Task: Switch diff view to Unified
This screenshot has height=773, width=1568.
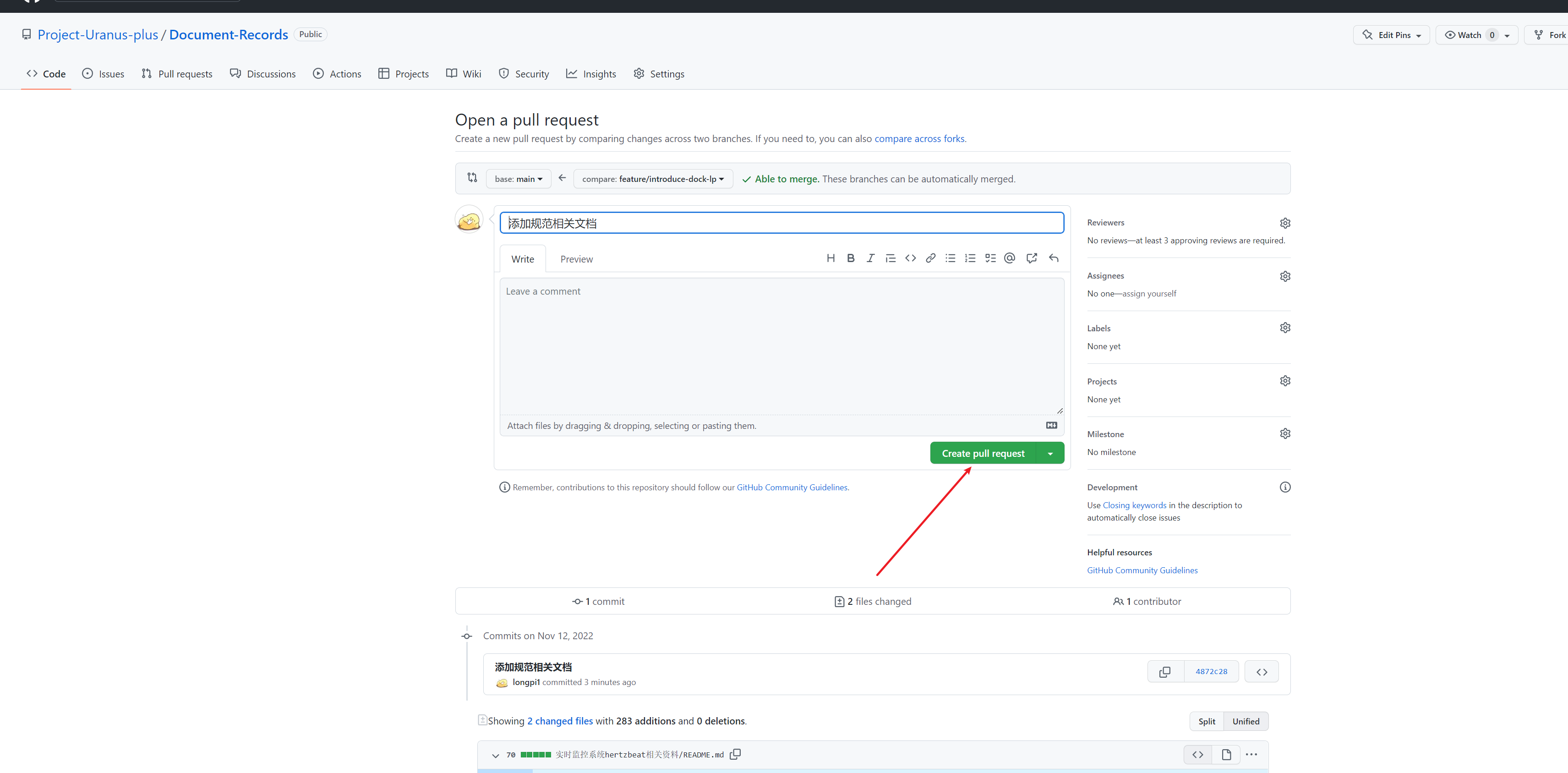Action: [1246, 721]
